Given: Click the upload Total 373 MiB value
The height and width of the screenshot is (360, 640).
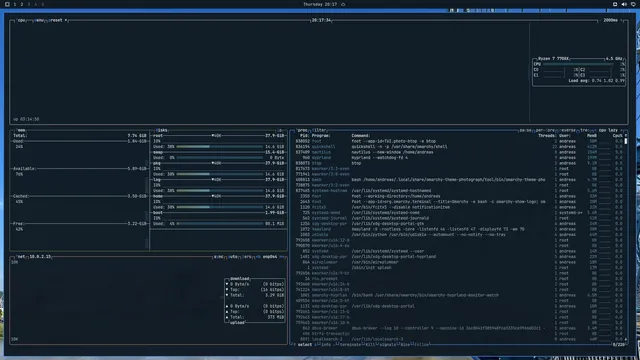Looking at the screenshot, I should pyautogui.click(x=276, y=317).
